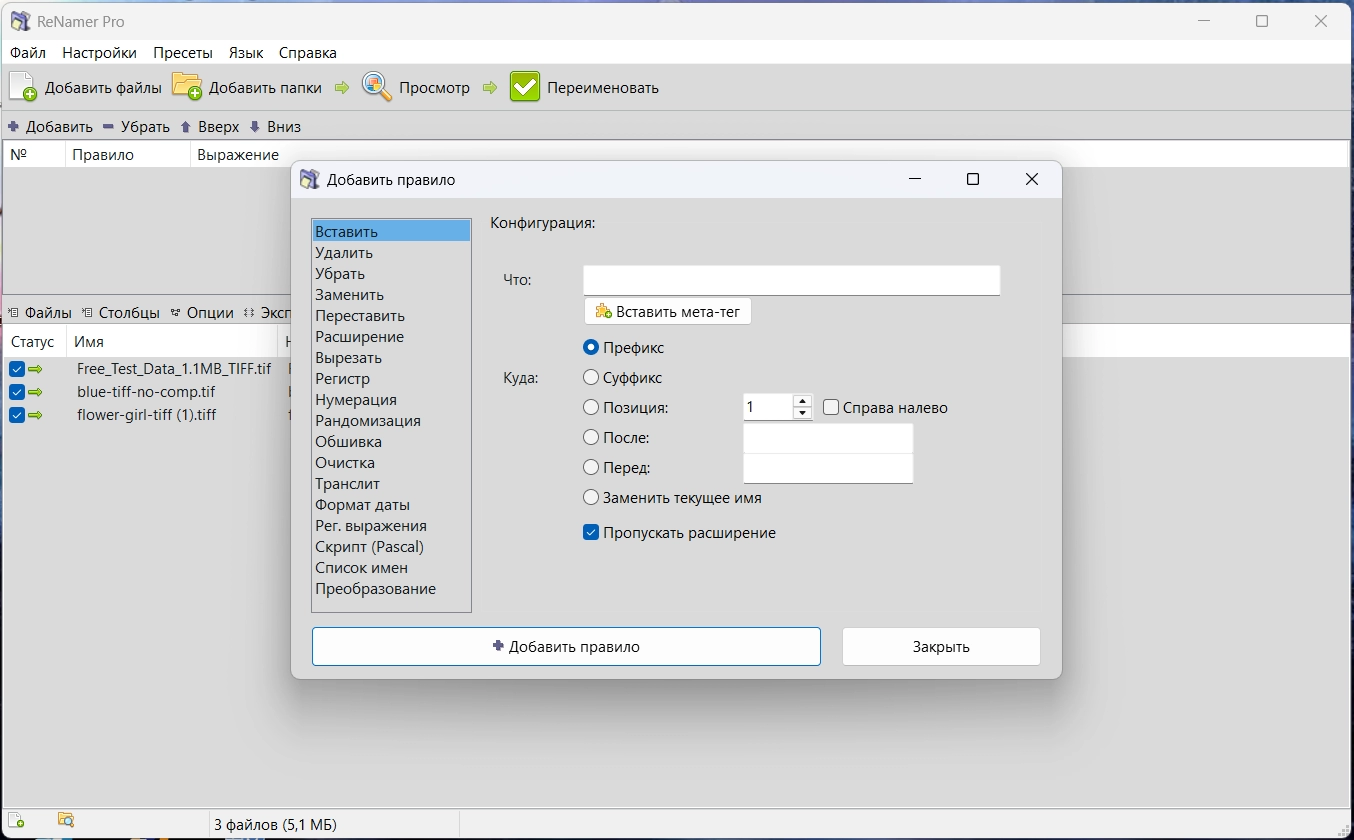Click the ReNamer Pro app icon in the title bar

(x=20, y=21)
